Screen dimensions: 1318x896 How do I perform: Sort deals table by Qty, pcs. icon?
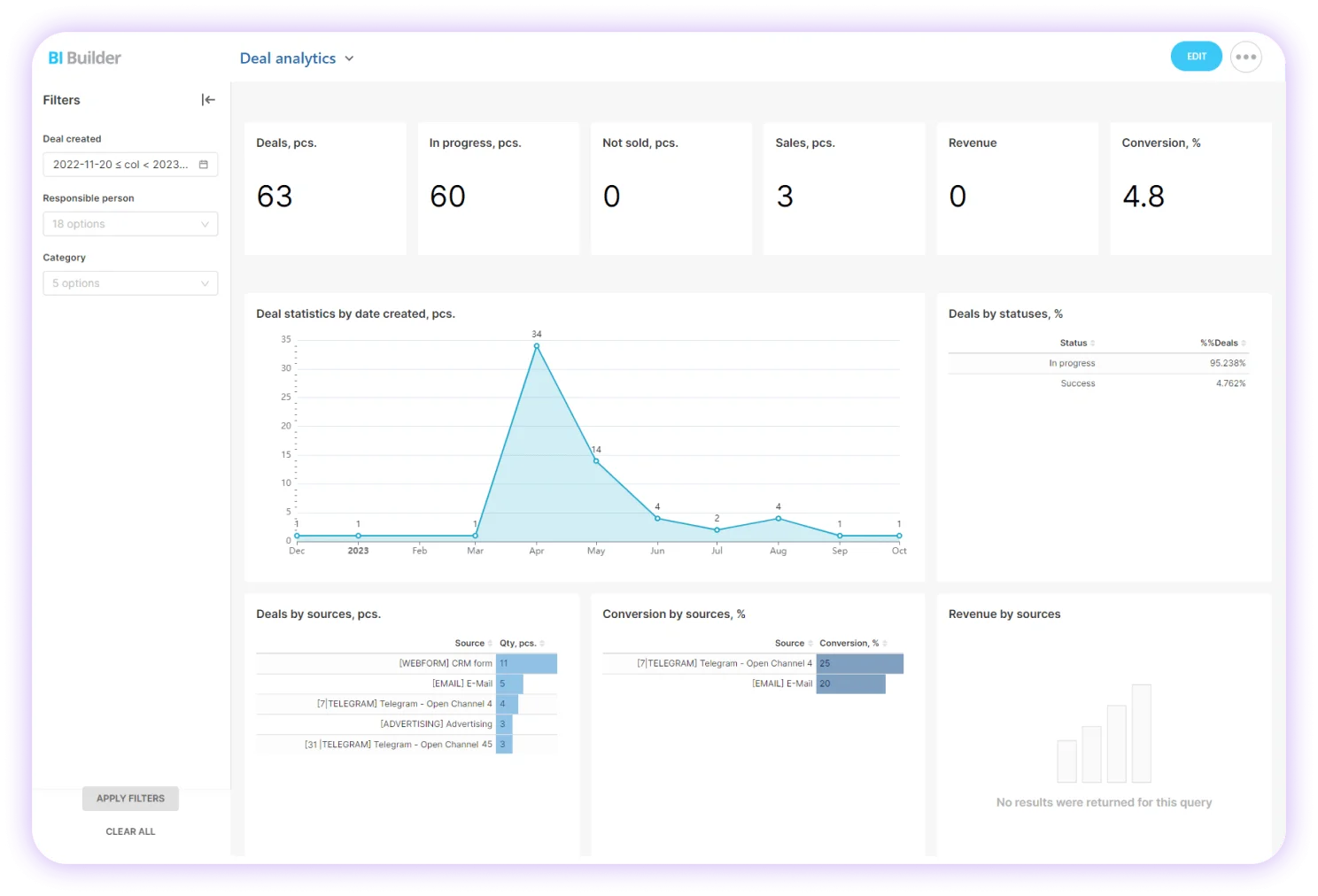click(542, 644)
